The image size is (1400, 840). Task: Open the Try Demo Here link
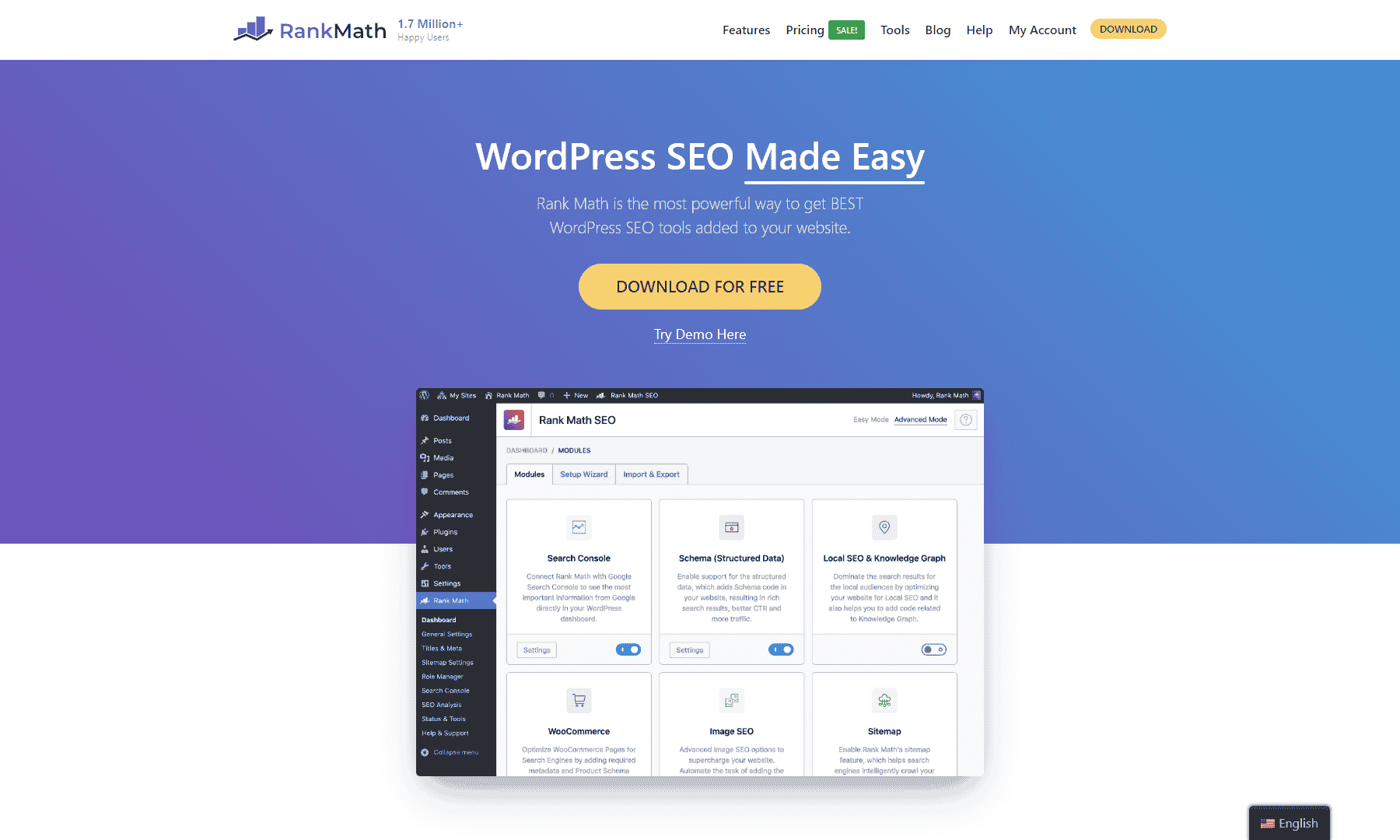pyautogui.click(x=700, y=334)
